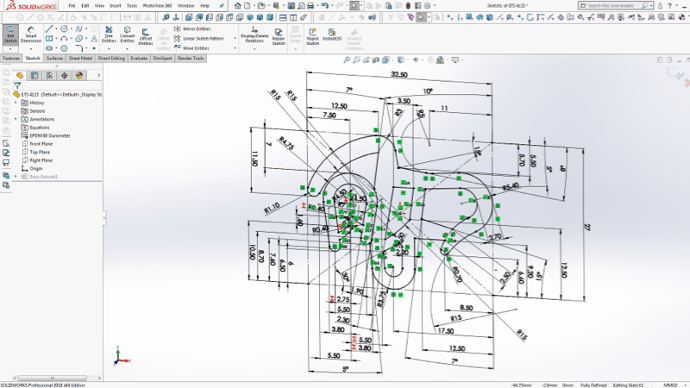
Task: Expand the Boss-Extrude1 tree node
Action: coord(16,176)
